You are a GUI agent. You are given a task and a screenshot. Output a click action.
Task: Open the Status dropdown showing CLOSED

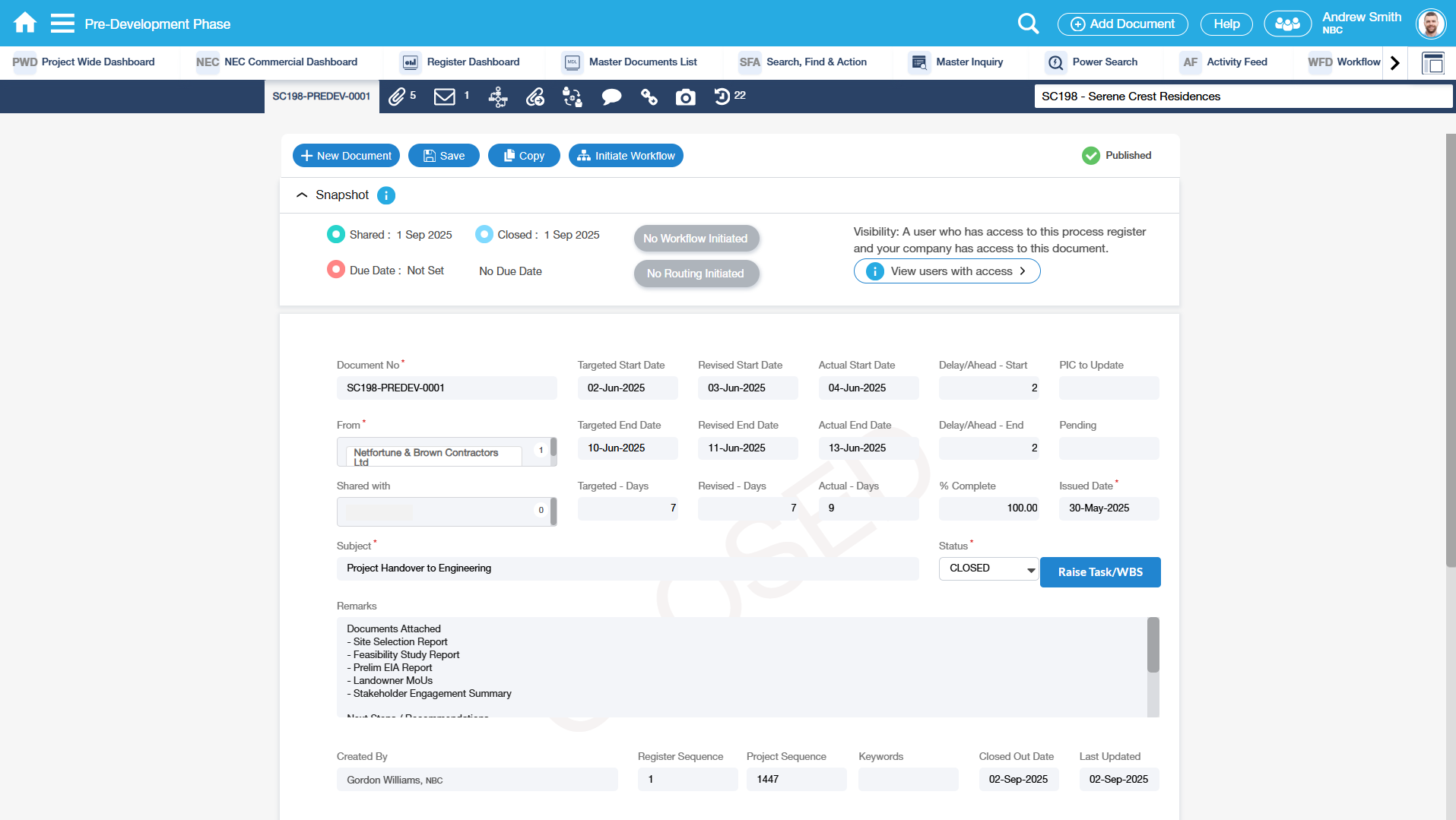pyautogui.click(x=988, y=568)
